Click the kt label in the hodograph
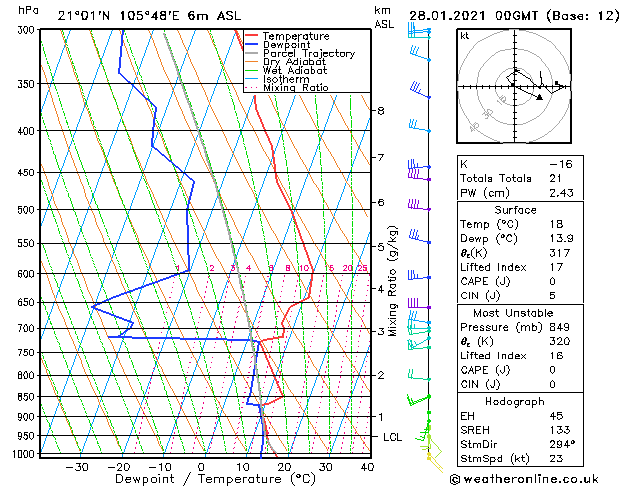Image resolution: width=629 pixels, height=486 pixels. click(465, 36)
